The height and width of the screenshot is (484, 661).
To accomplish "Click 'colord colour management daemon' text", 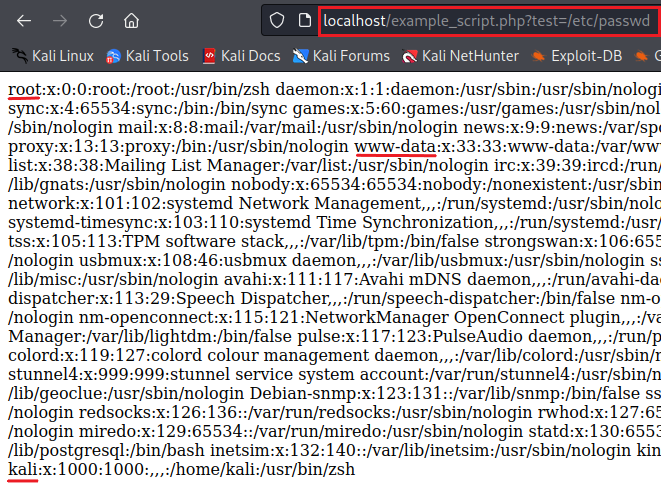I will (x=294, y=355).
